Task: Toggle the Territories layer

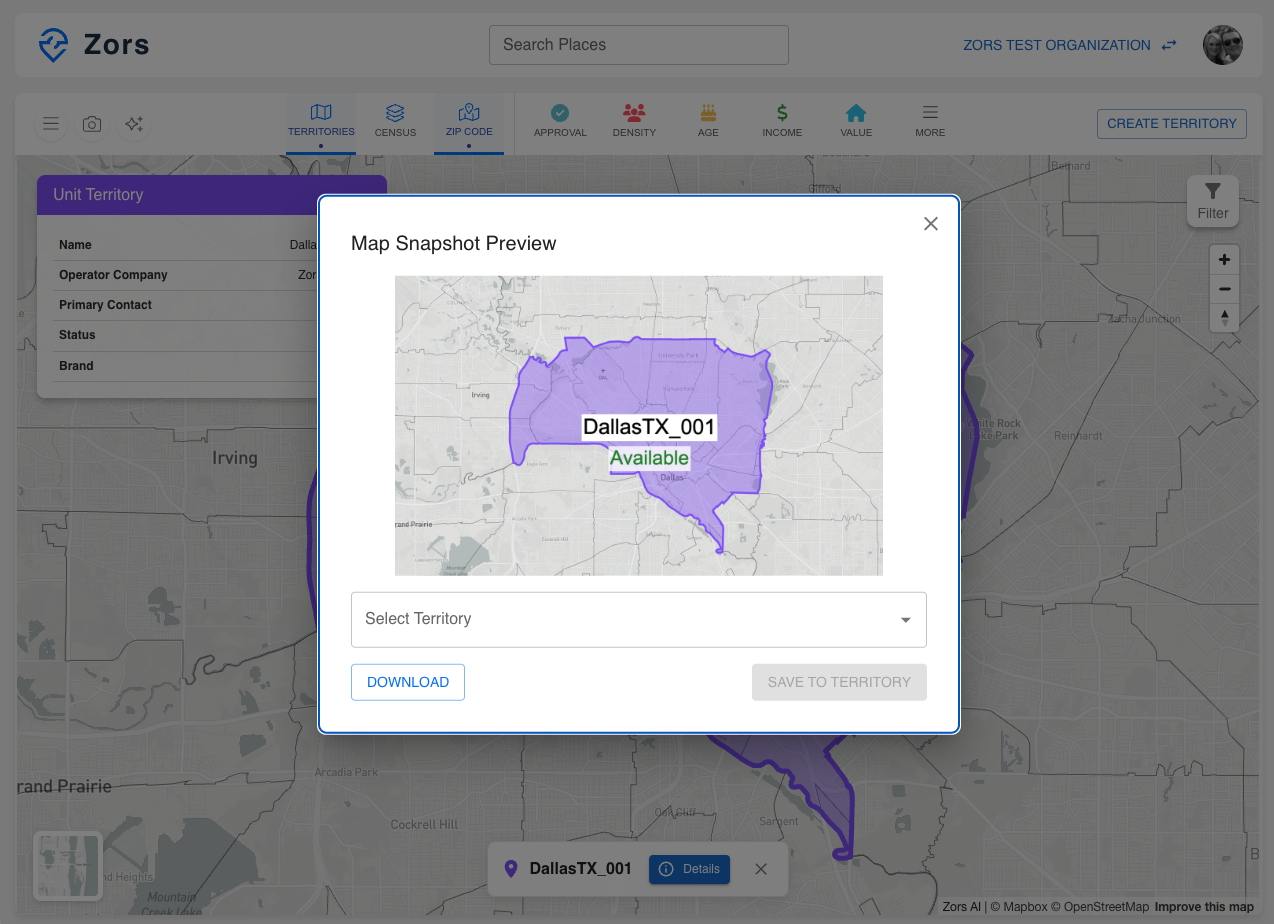Action: (321, 121)
